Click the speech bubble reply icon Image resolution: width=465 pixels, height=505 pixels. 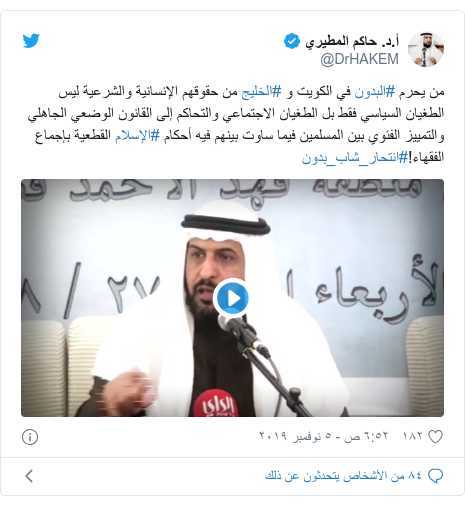tap(435, 476)
